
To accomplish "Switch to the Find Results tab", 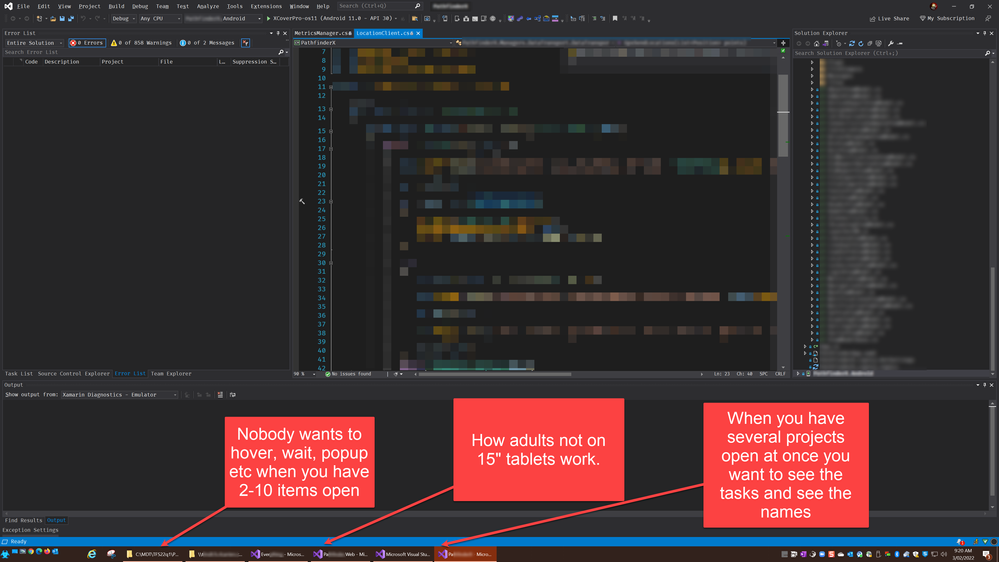I will [24, 520].
